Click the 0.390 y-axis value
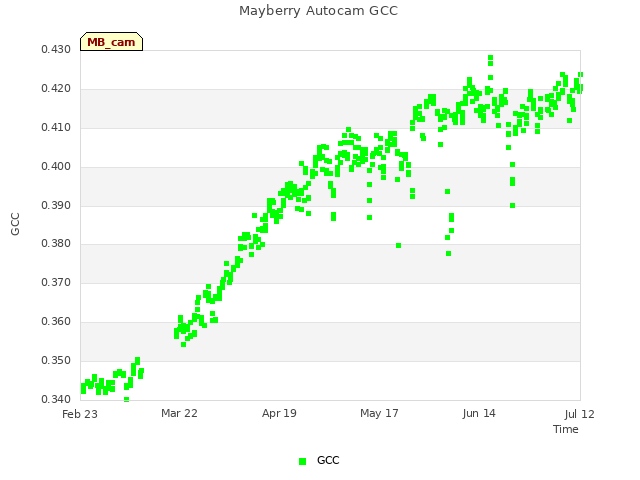This screenshot has height=480, width=640. pyautogui.click(x=56, y=205)
